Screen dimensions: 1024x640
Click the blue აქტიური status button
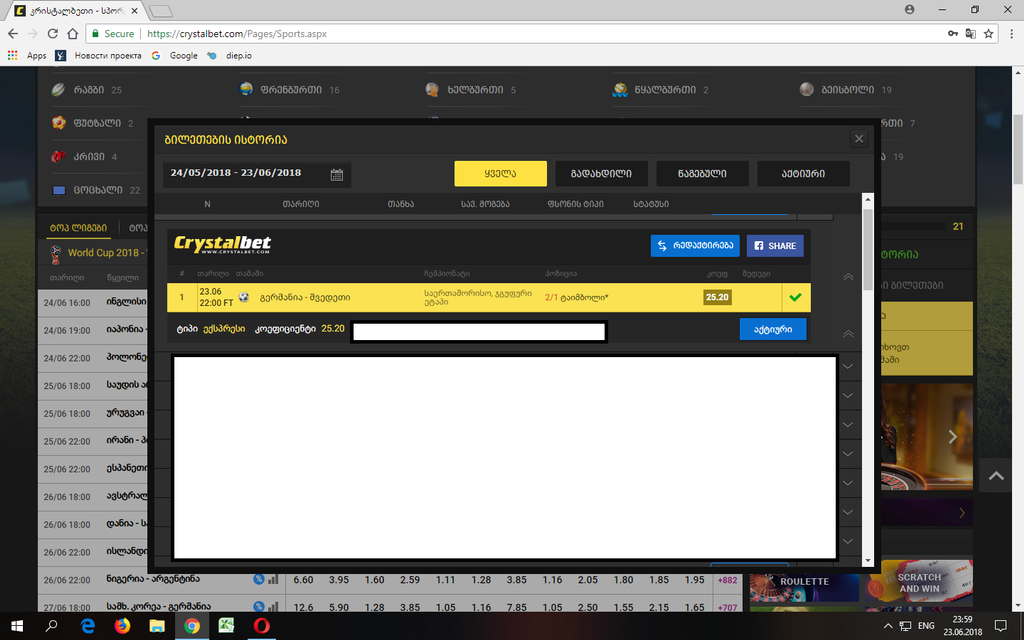773,329
